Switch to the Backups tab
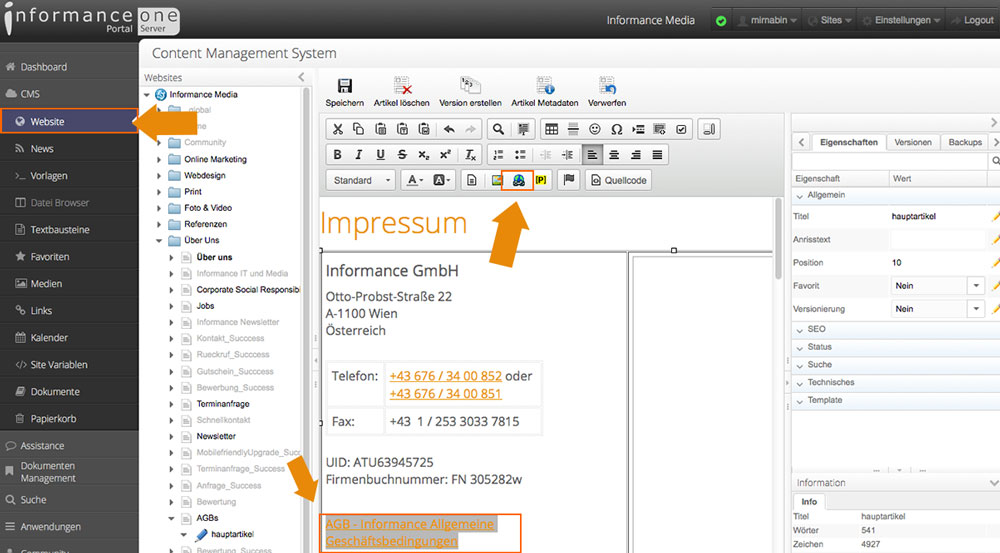Image resolution: width=1000 pixels, height=553 pixels. click(x=965, y=142)
